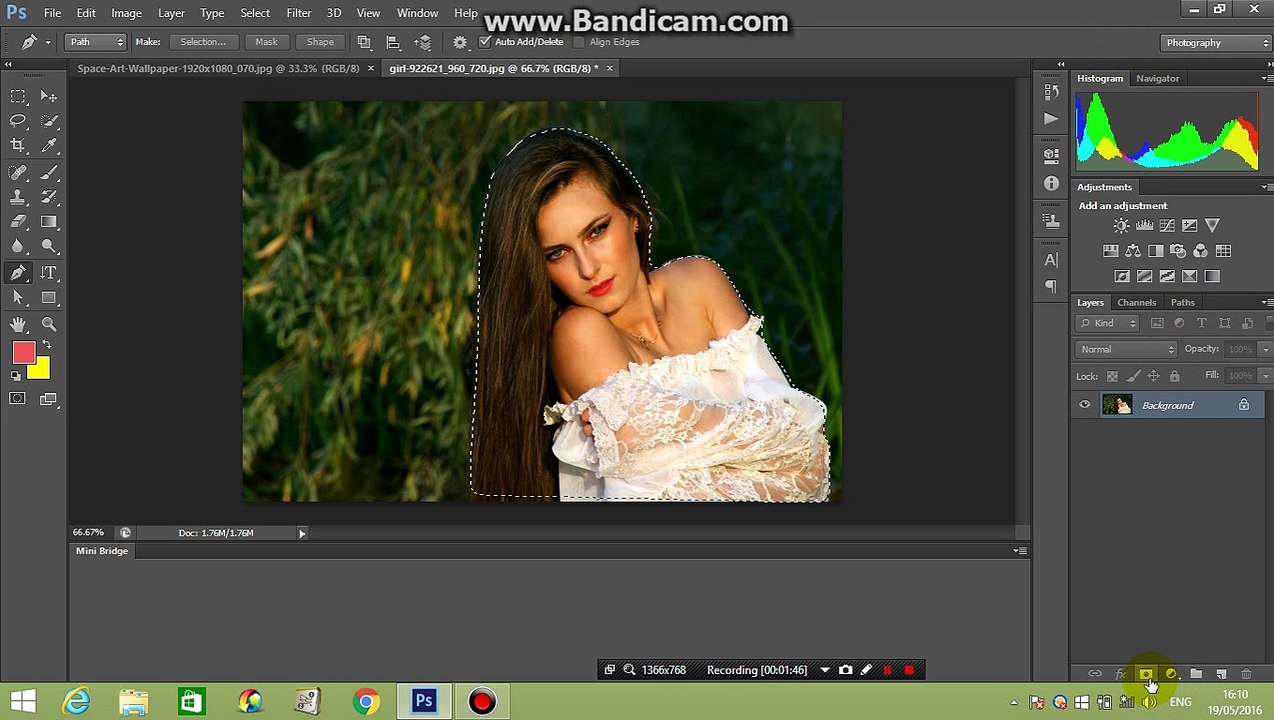Select the Crop tool
Viewport: 1274px width, 720px height.
(x=18, y=146)
